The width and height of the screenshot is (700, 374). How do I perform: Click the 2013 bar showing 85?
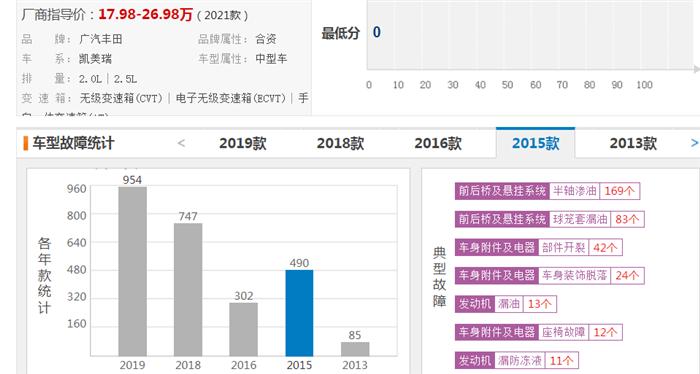click(x=355, y=349)
